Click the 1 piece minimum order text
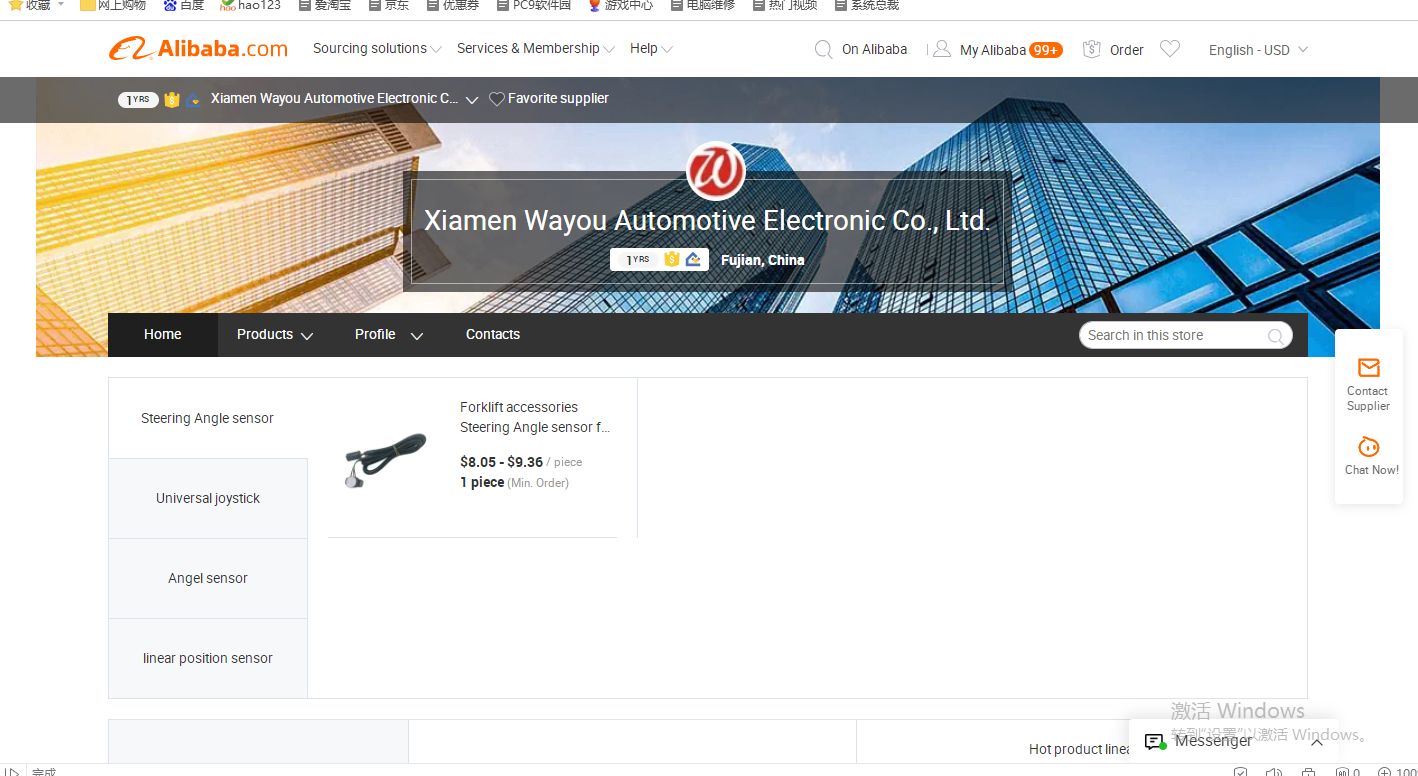Image resolution: width=1418 pixels, height=776 pixels. [x=482, y=482]
